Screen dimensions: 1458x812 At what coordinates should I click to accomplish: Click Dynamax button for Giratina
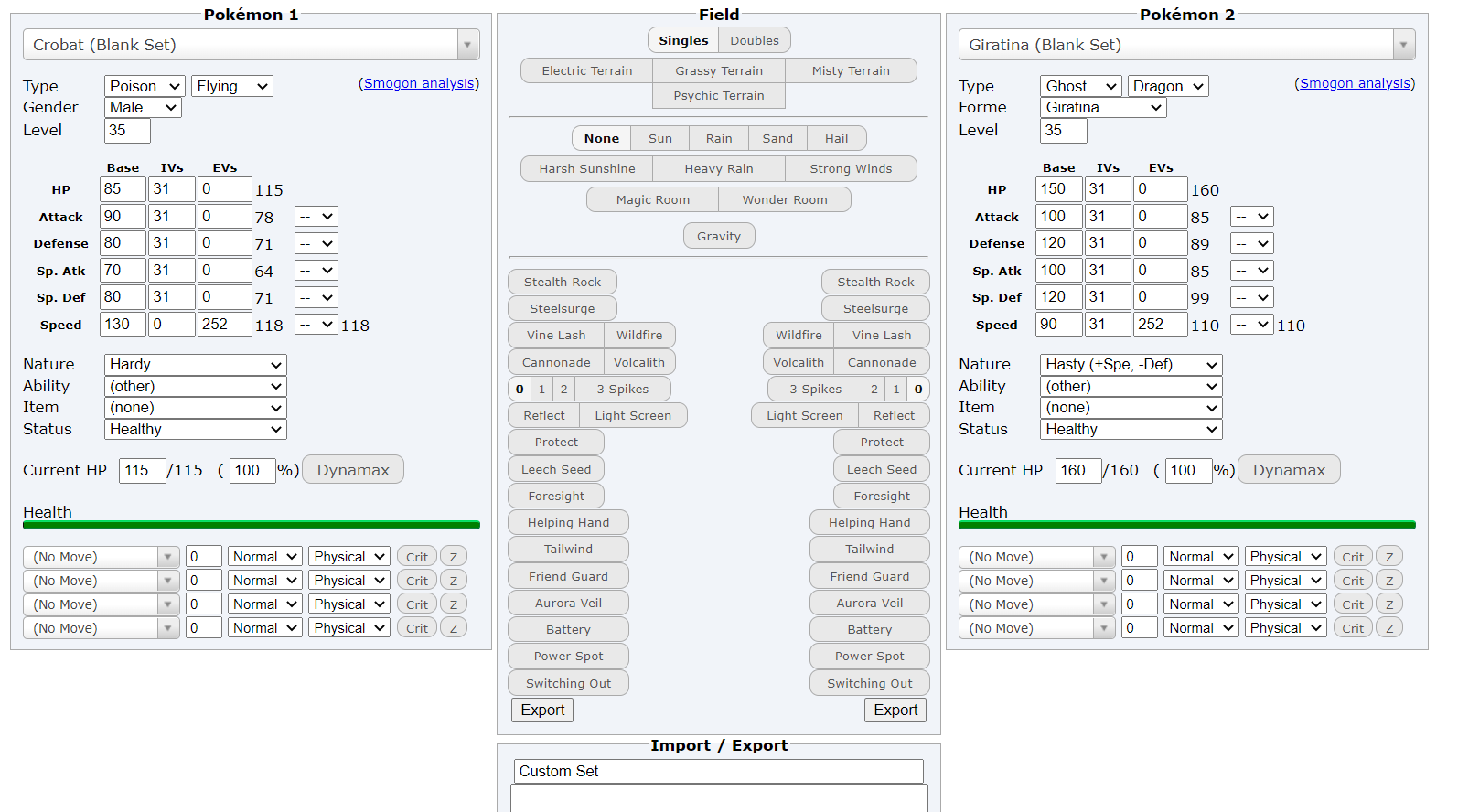point(1289,470)
